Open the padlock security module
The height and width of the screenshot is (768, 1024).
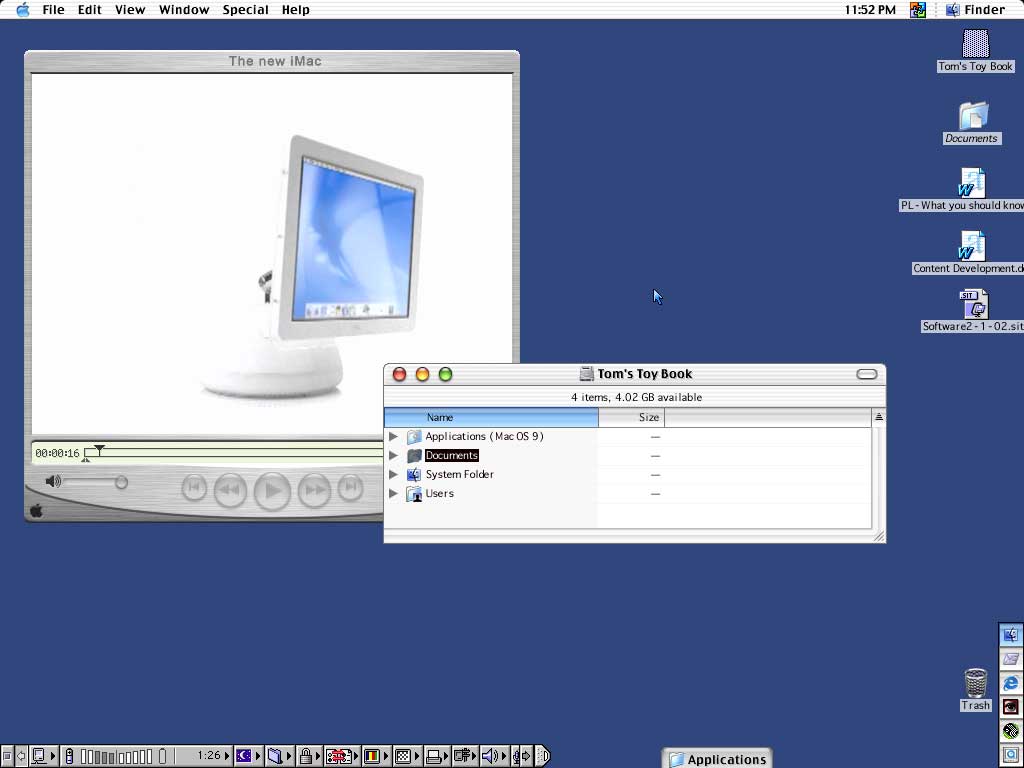[x=309, y=756]
